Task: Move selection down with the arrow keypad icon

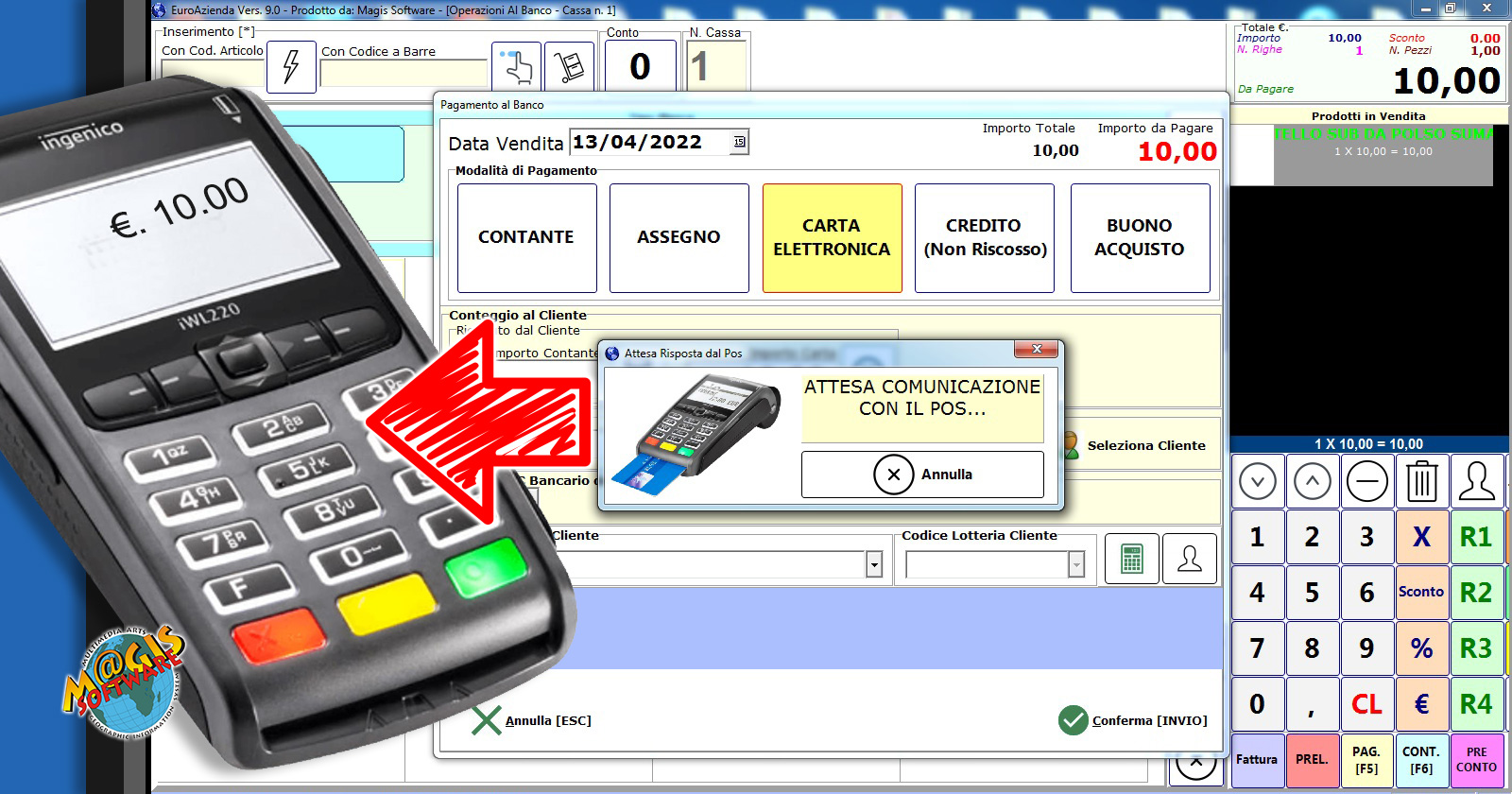Action: (x=1257, y=481)
